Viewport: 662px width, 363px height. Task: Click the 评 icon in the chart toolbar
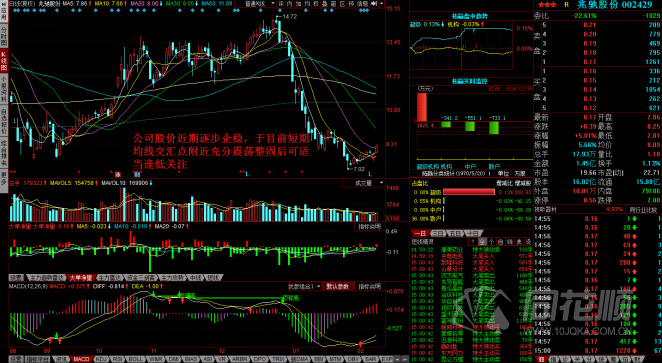(281, 3)
